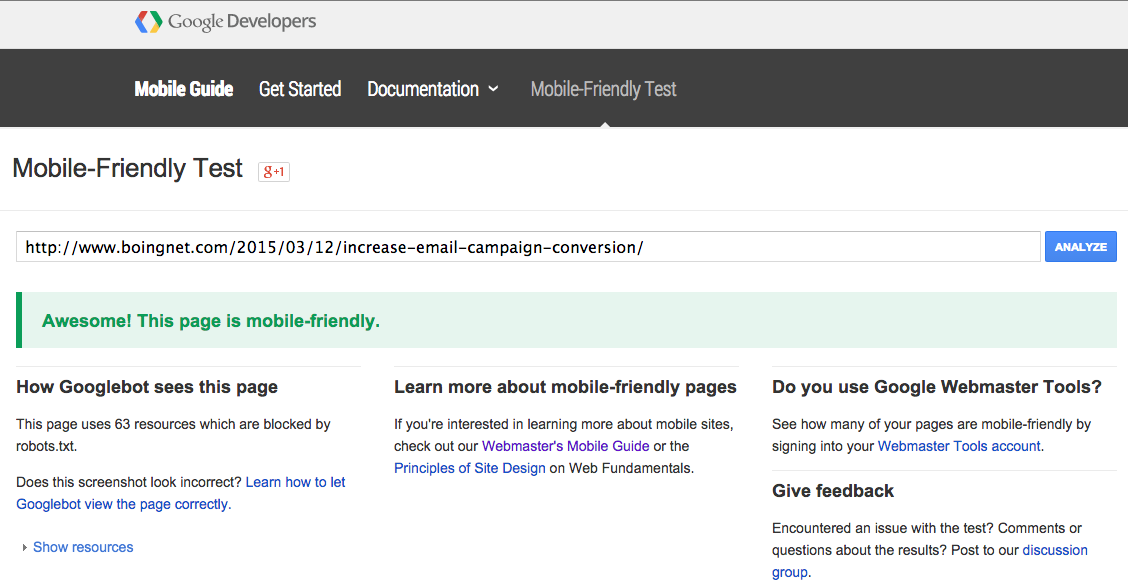
Task: Expand the Show resources disclosure
Action: [78, 547]
